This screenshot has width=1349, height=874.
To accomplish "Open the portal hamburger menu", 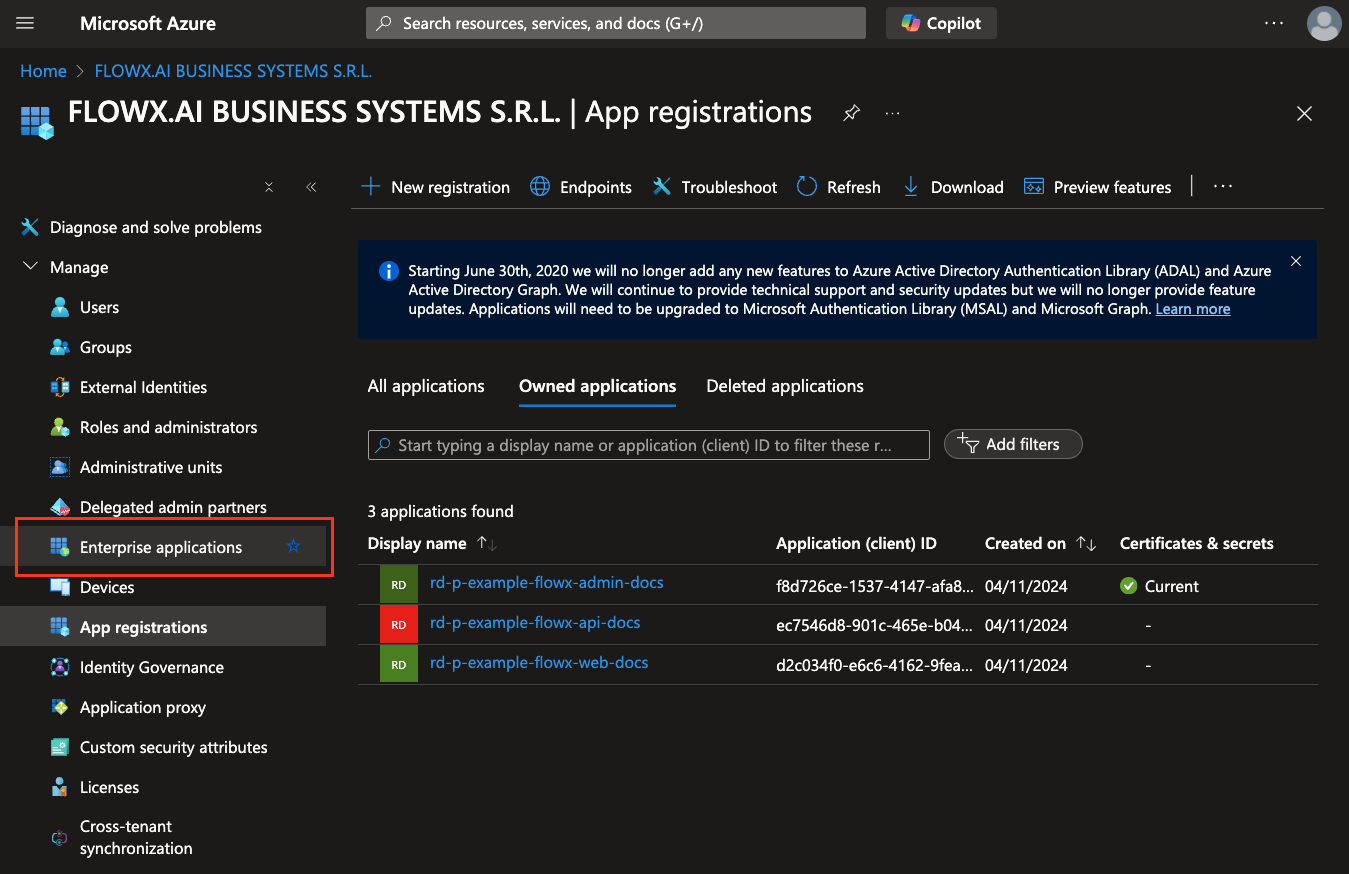I will click(26, 23).
